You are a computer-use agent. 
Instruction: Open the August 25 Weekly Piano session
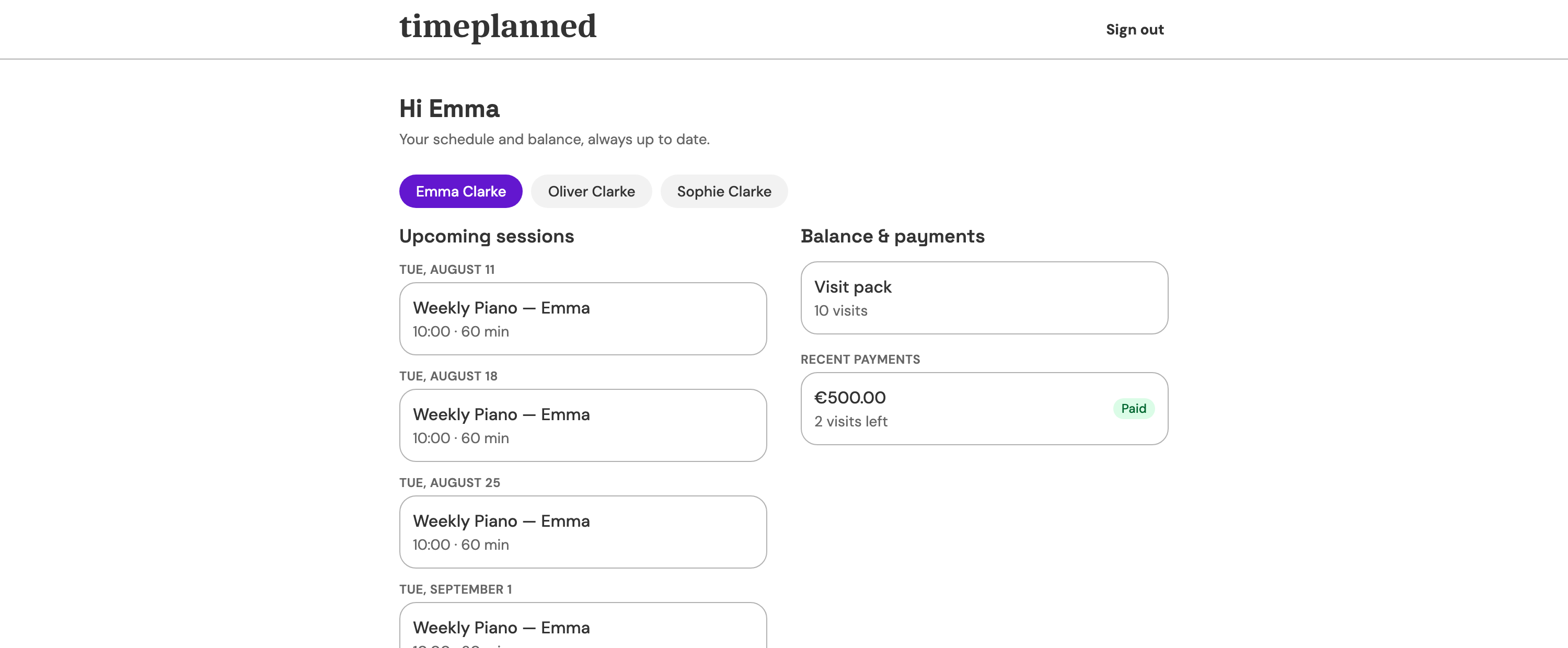coord(583,532)
